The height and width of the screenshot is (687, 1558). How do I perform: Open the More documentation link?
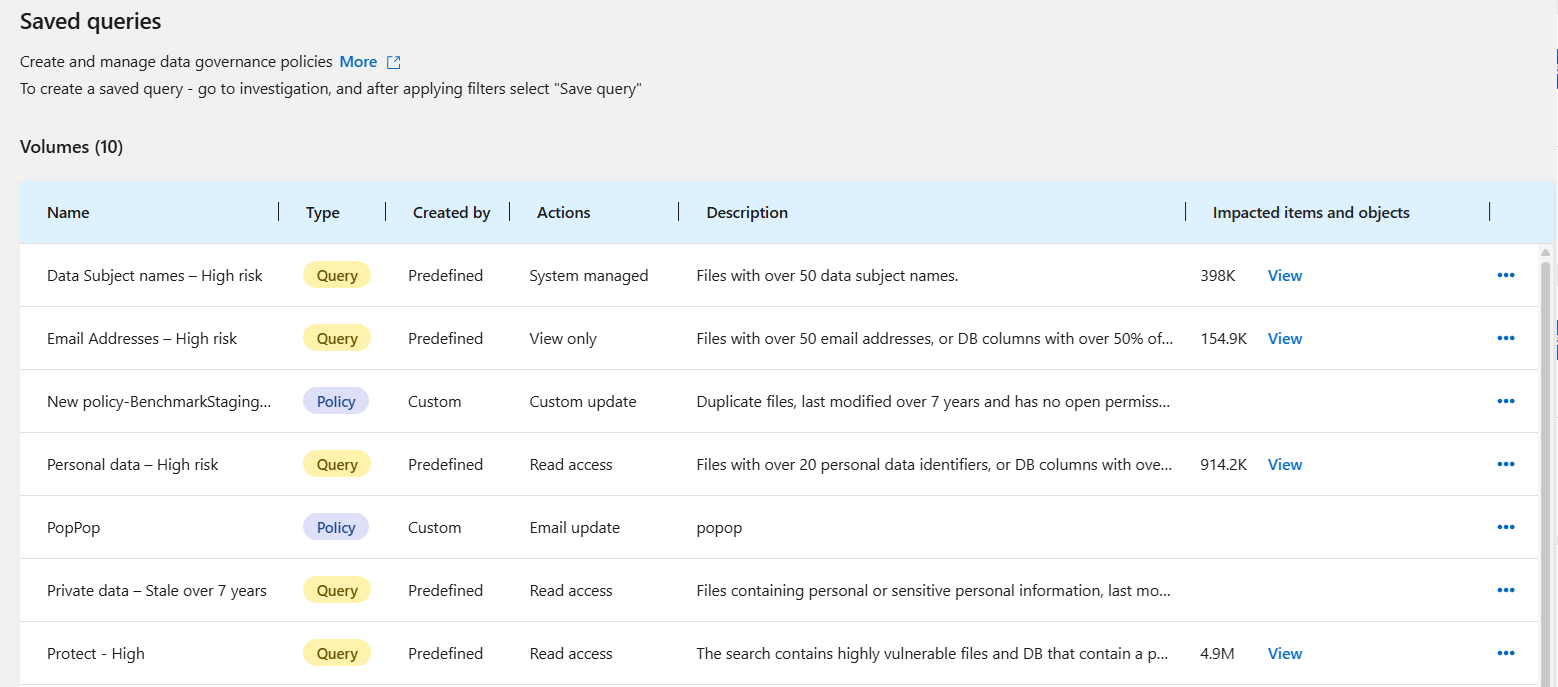click(358, 62)
